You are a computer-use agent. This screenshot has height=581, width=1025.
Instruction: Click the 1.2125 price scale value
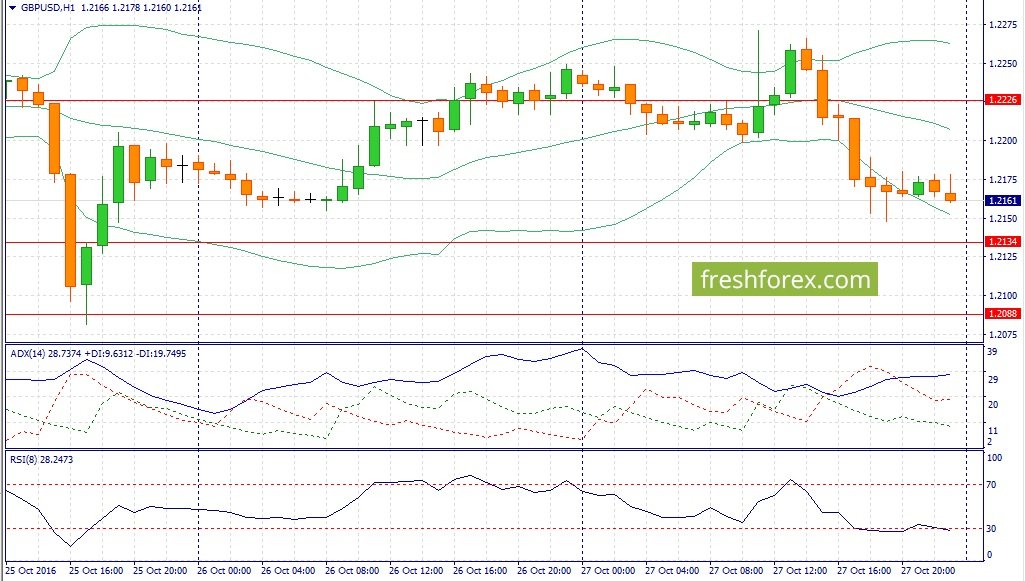tap(1003, 256)
